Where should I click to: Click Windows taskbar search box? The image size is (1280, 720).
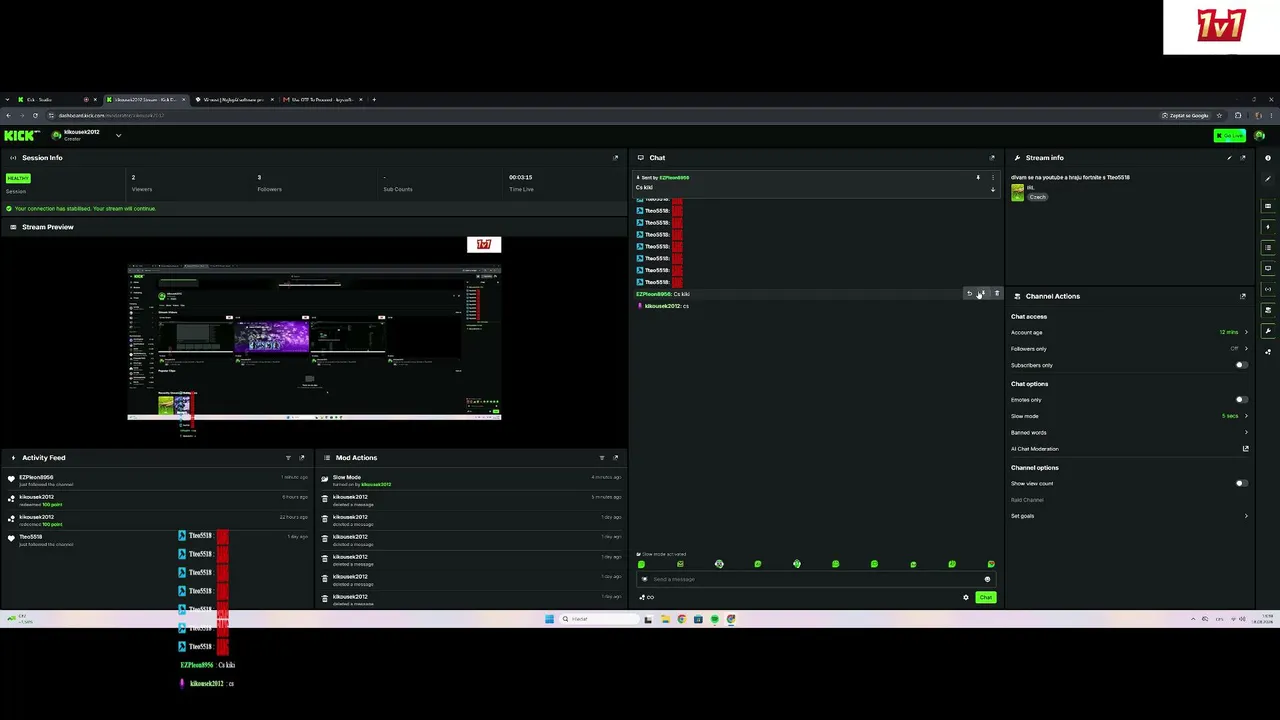(598, 619)
